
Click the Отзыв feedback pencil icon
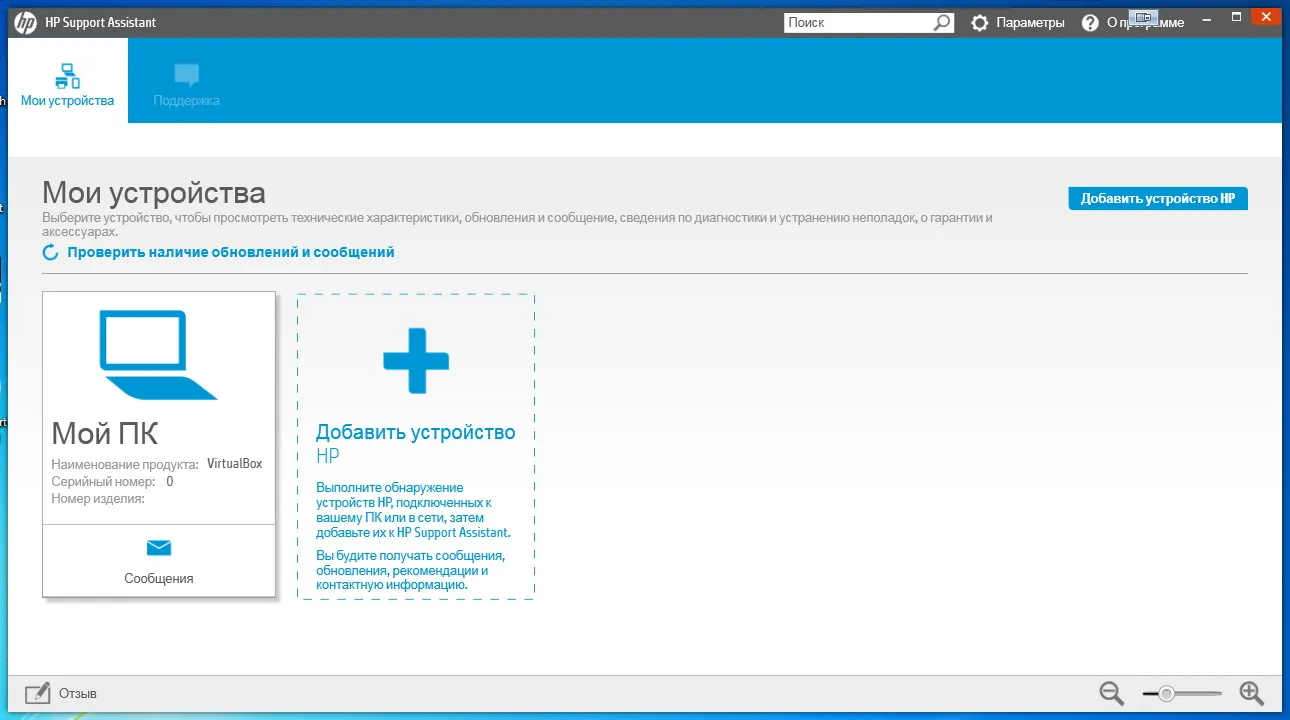click(x=38, y=693)
